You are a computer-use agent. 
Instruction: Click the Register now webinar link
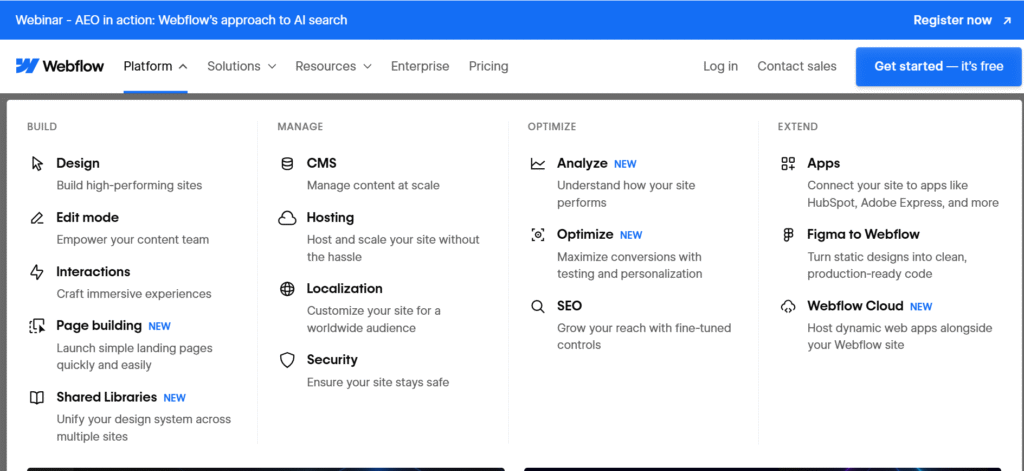[962, 20]
